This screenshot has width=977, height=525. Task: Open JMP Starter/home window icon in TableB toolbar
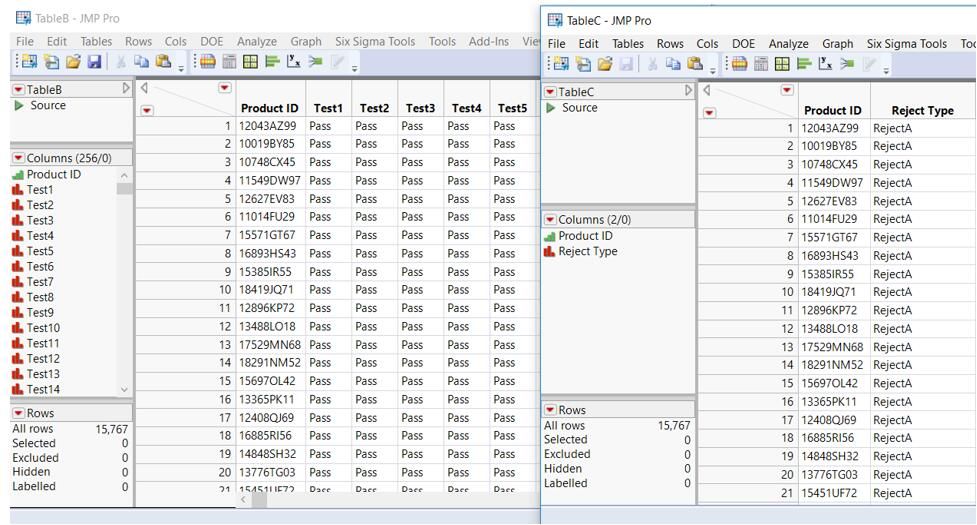click(208, 61)
